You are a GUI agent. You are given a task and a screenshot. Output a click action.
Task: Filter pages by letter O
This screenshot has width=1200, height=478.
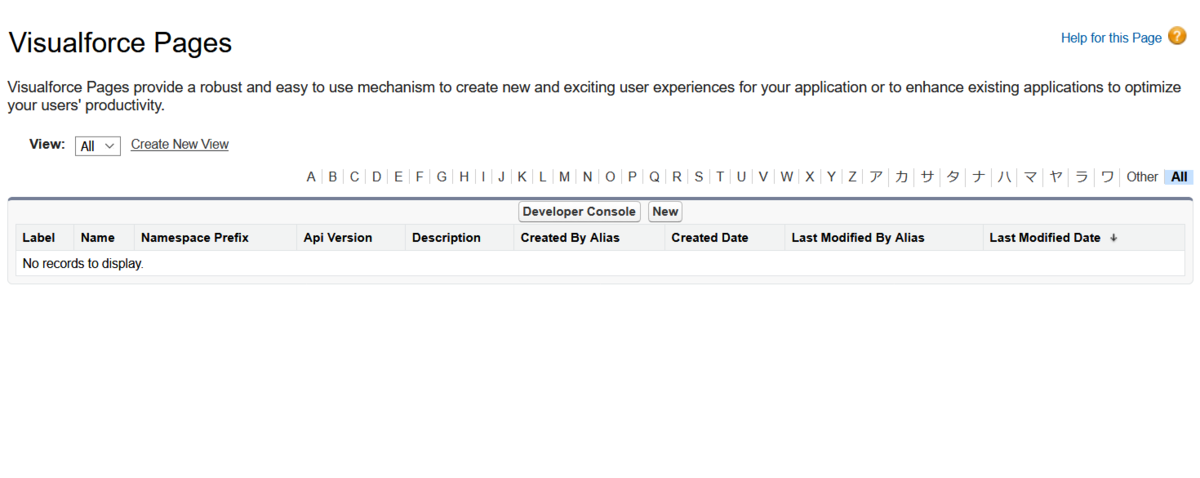pyautogui.click(x=610, y=177)
